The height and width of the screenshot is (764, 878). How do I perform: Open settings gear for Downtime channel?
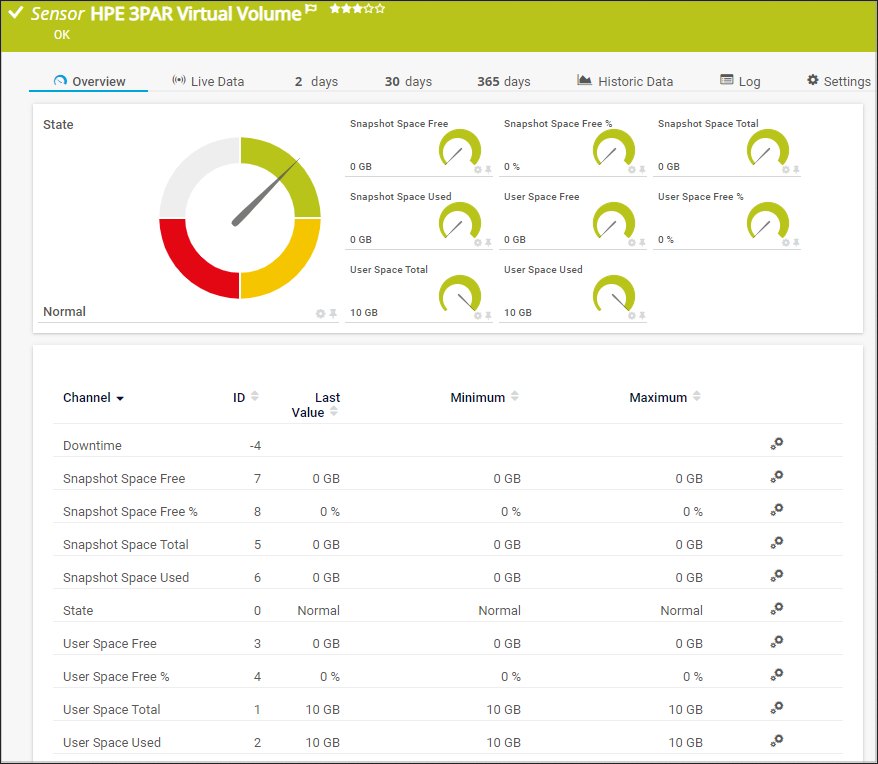coord(776,444)
